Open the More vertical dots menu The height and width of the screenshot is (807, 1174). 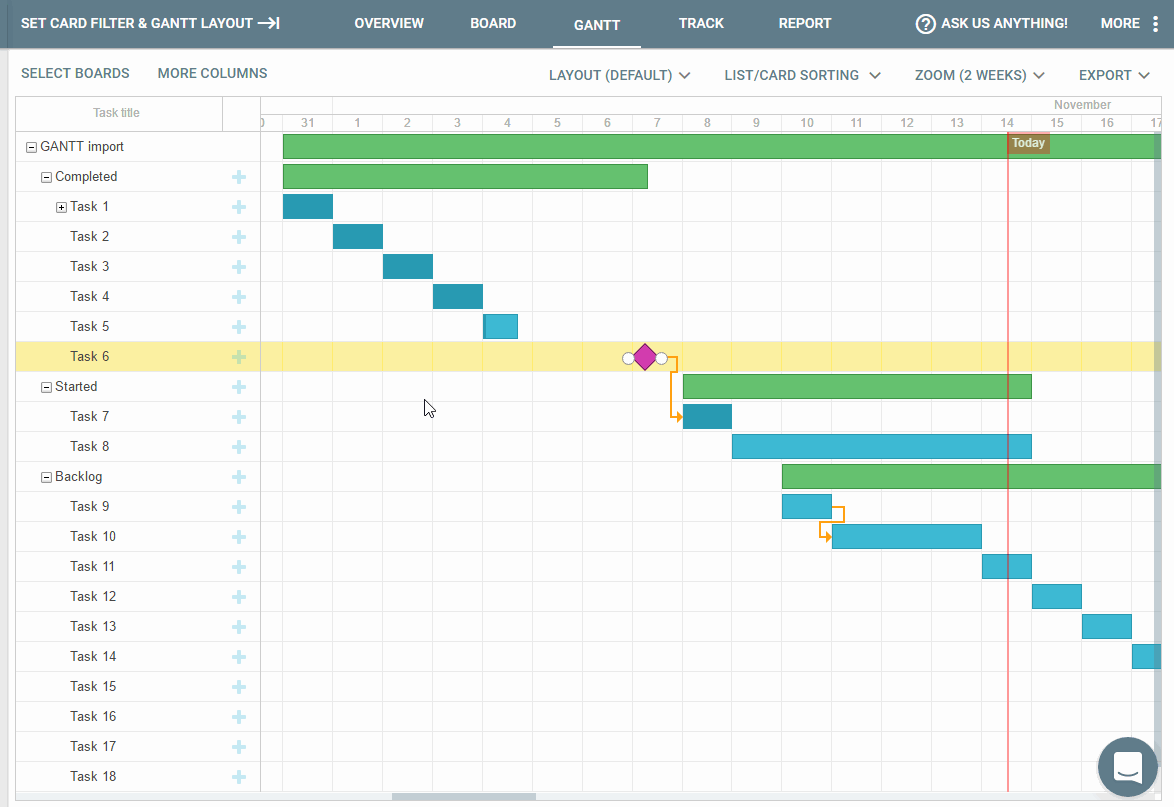point(1155,23)
